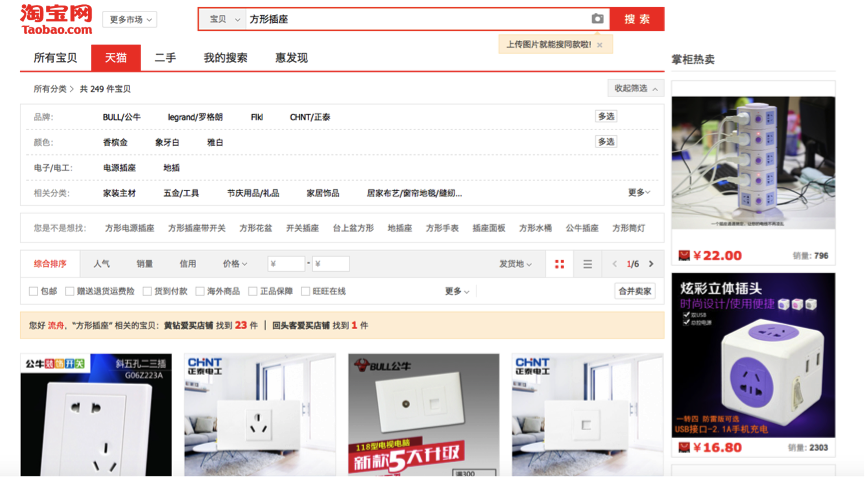The width and height of the screenshot is (865, 477).
Task: Sort by 信用 credit
Action: point(188,264)
